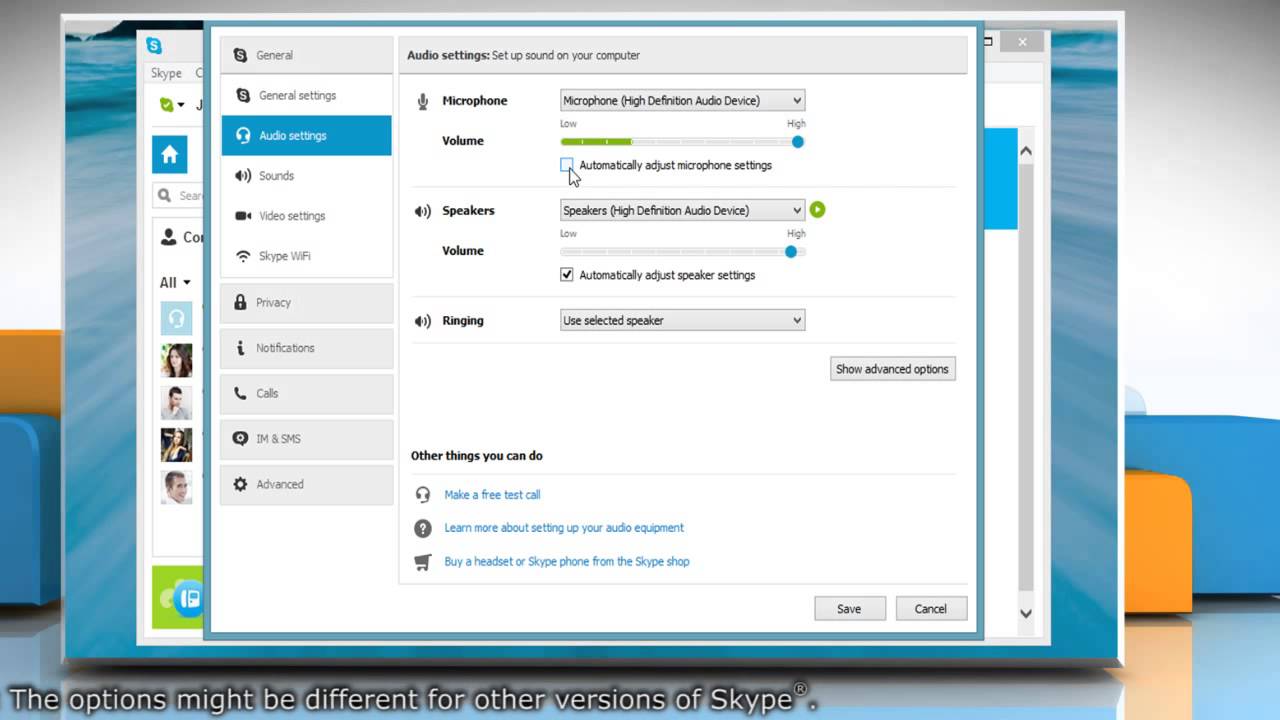Open the Speakers device dropdown

click(682, 210)
